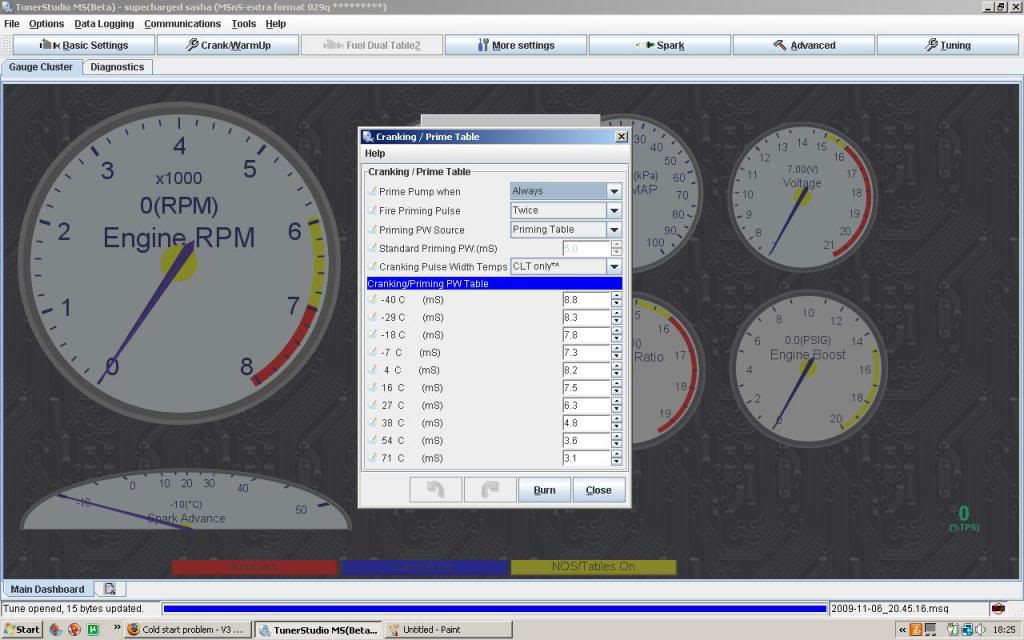Expand the Fire Priming Pulse dropdown
This screenshot has width=1024, height=640.
pyautogui.click(x=614, y=211)
